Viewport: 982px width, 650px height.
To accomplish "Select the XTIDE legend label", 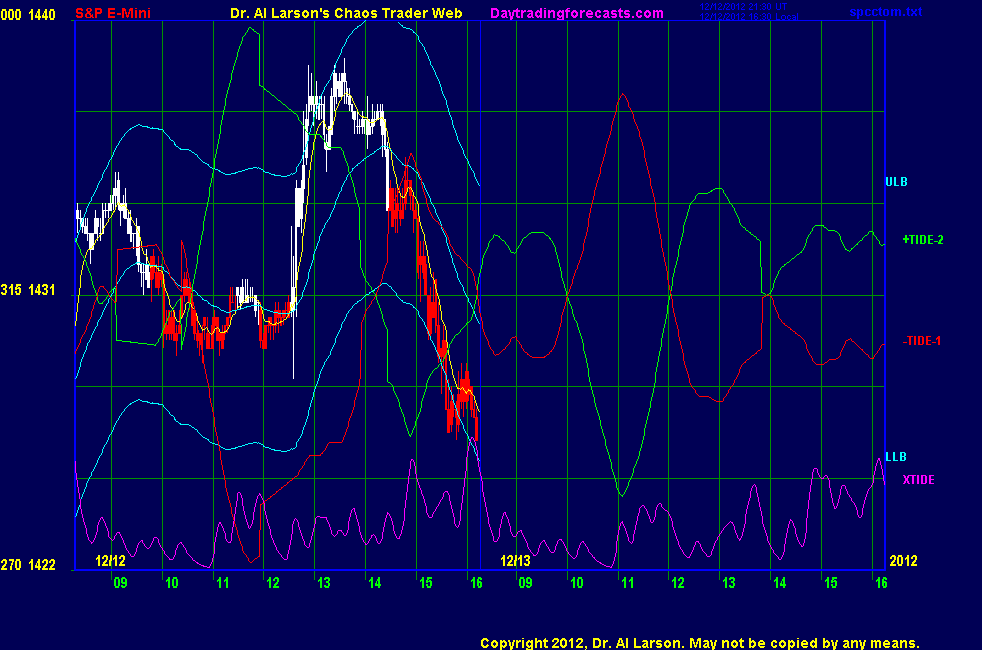I will [918, 480].
